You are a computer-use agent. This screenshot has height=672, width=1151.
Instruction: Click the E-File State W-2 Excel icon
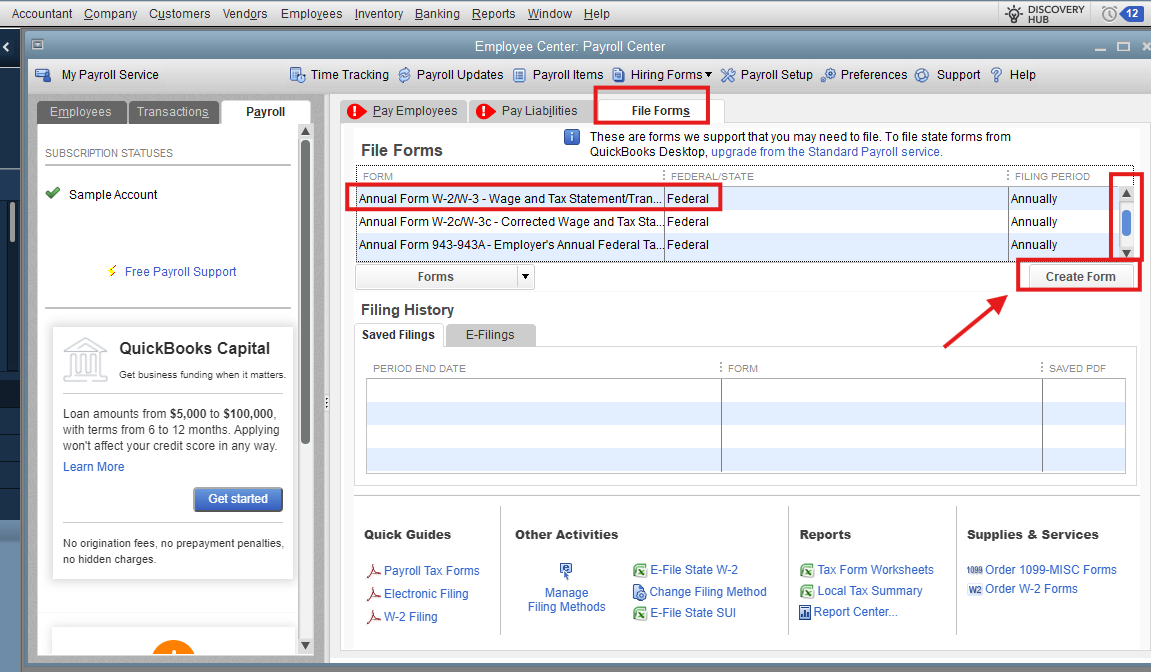pos(640,570)
